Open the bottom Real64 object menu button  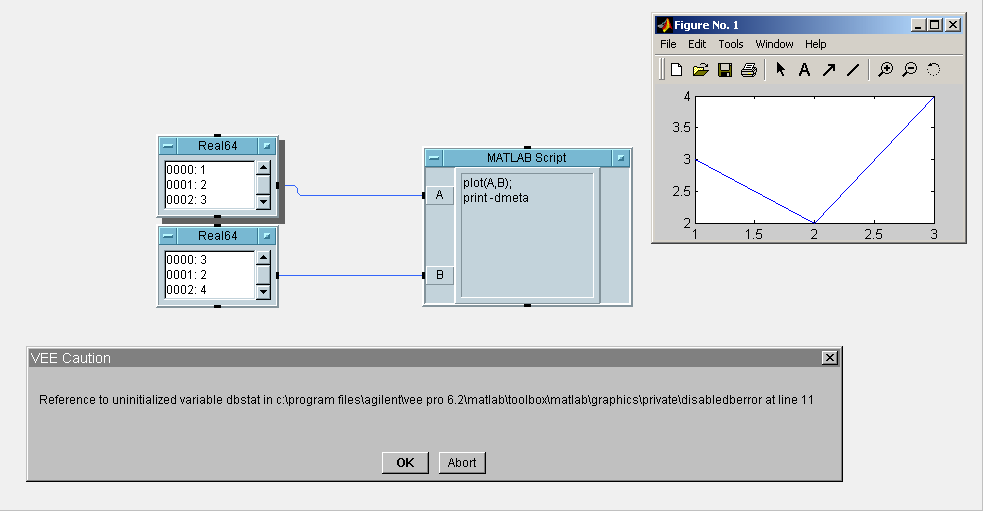(168, 236)
